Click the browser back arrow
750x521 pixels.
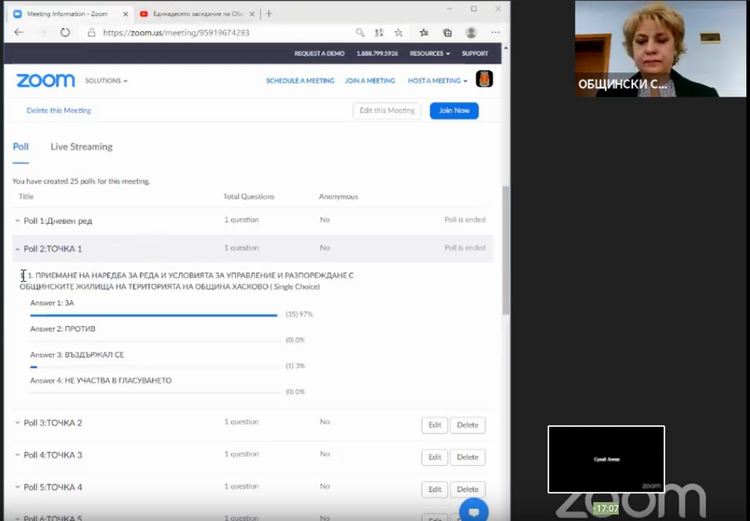(19, 32)
